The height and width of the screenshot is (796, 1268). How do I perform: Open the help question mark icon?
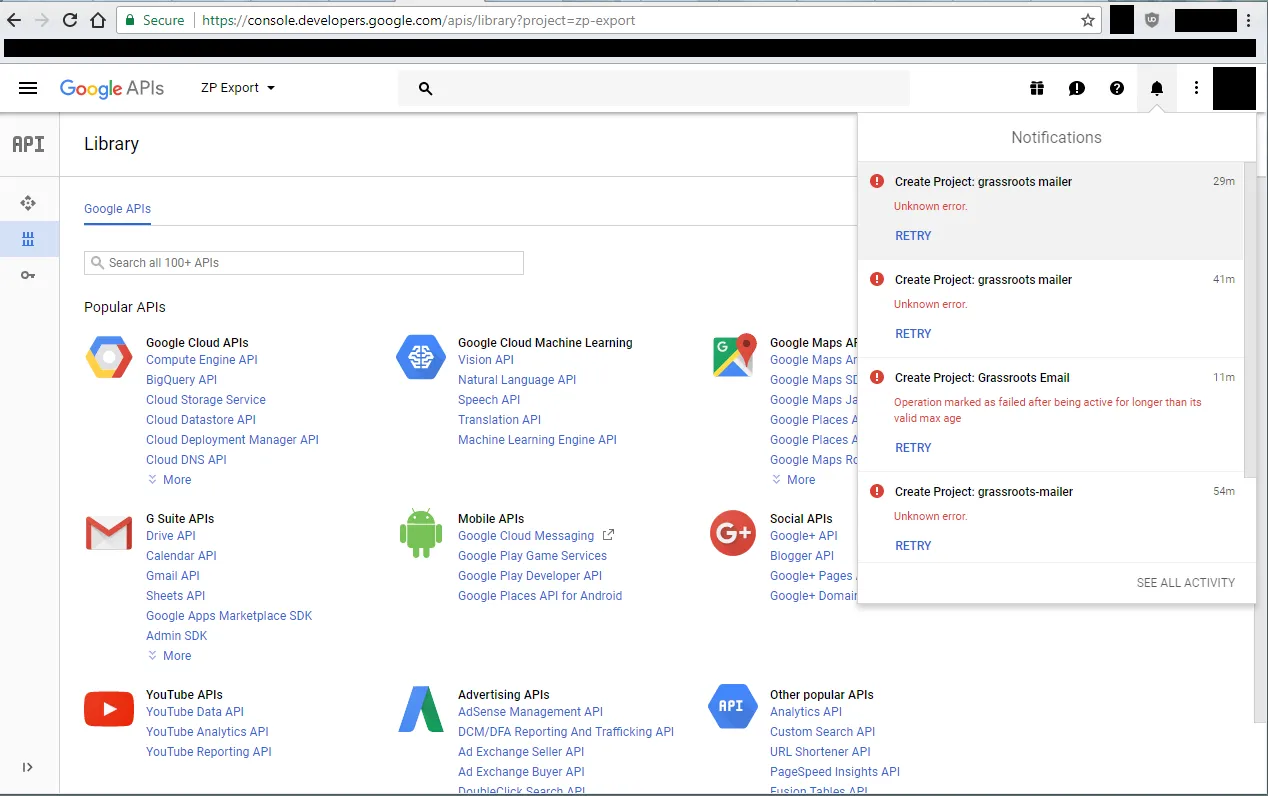pos(1117,88)
